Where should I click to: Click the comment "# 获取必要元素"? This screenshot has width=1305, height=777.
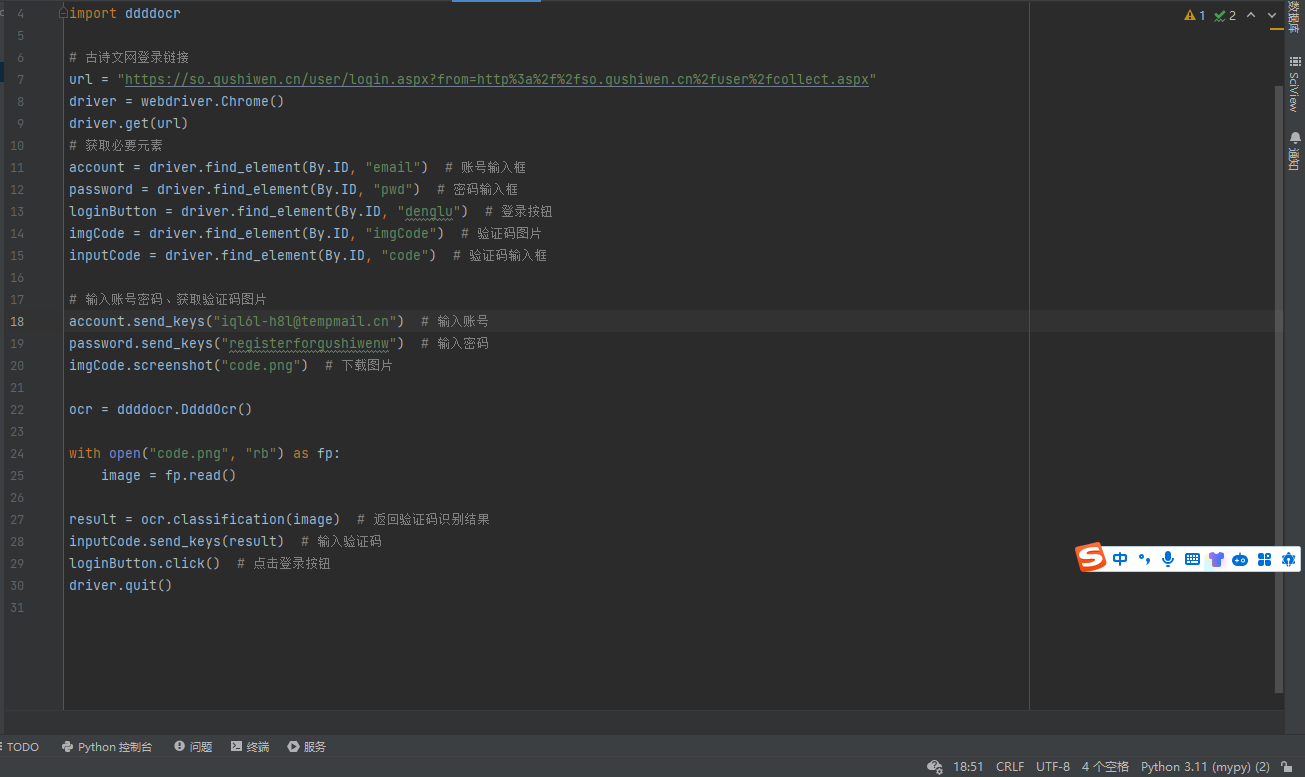116,145
